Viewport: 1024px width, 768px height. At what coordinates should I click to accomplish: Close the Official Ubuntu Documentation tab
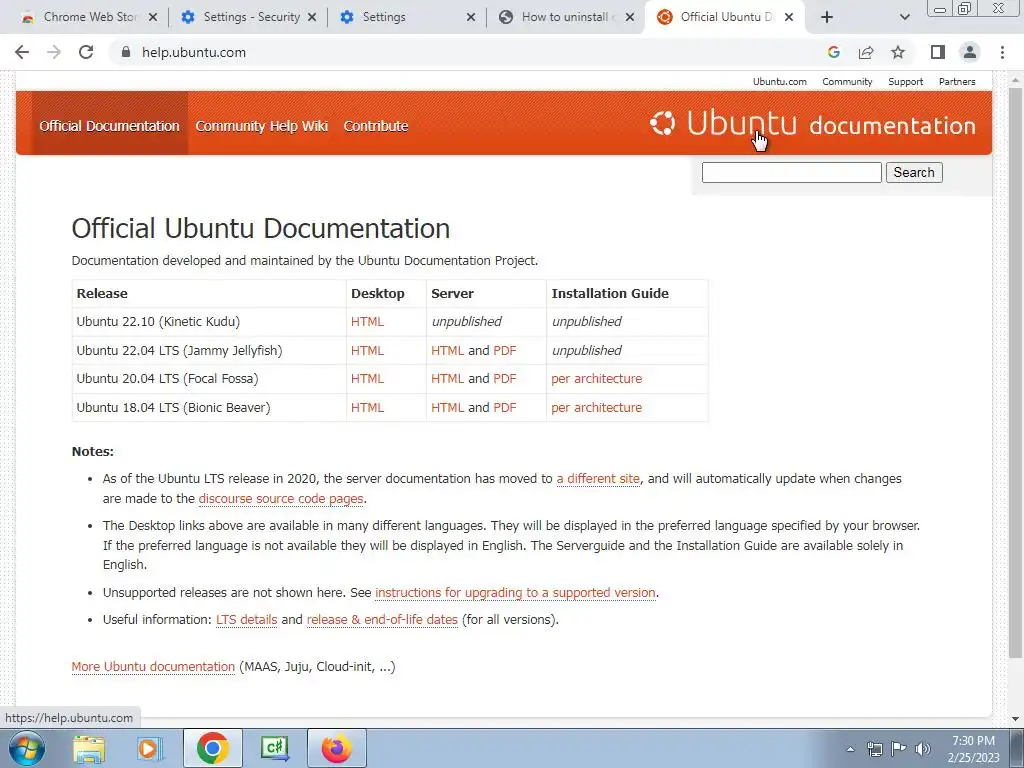click(x=789, y=18)
